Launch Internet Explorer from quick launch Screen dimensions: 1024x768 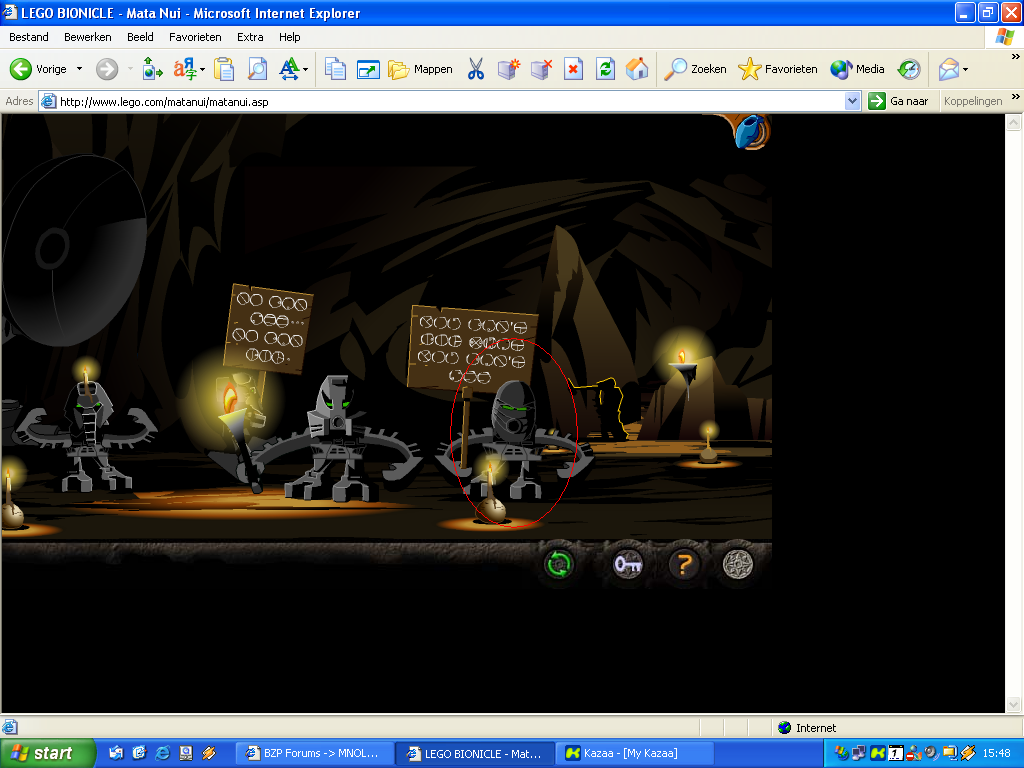click(162, 753)
